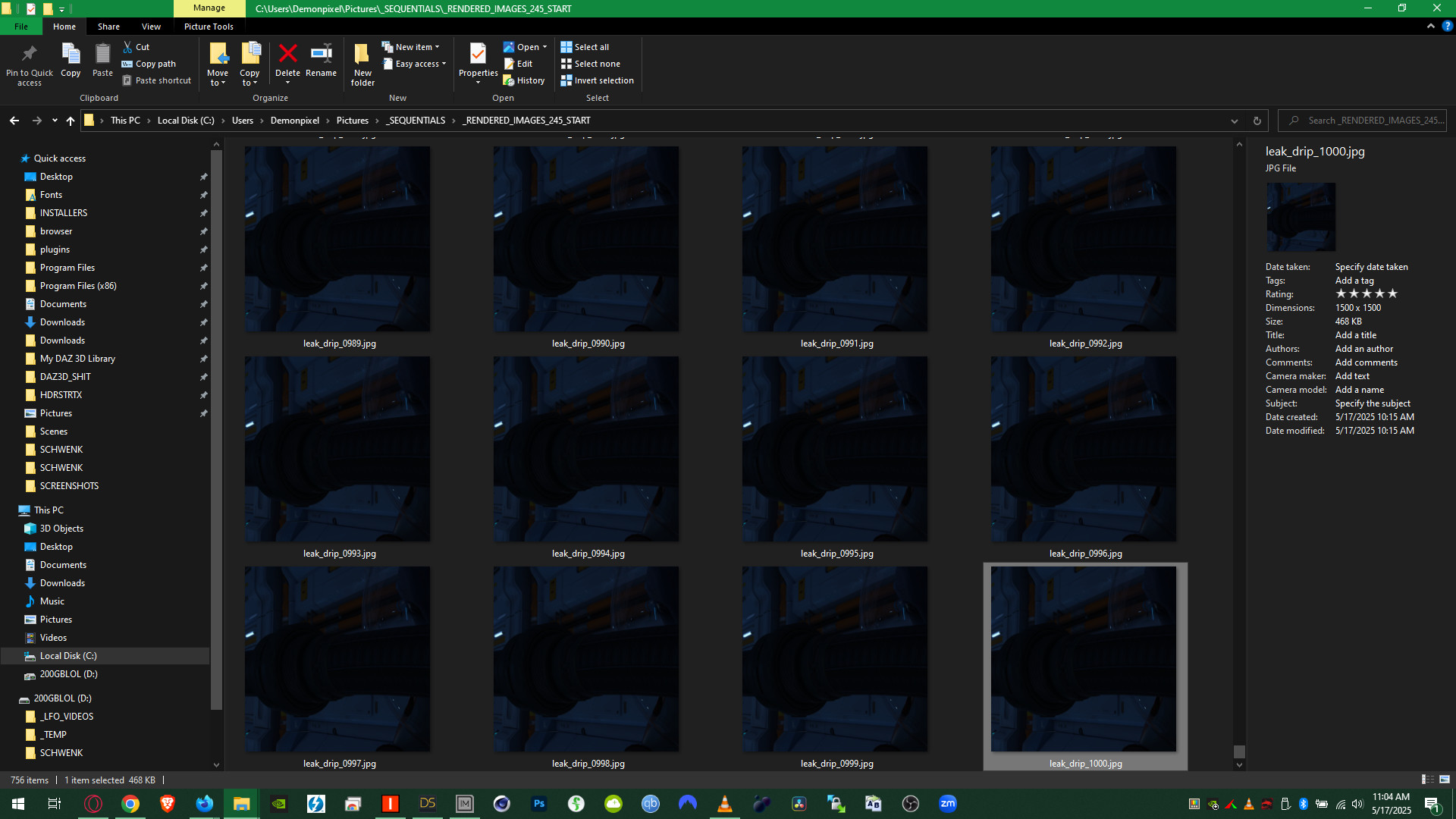
Task: Open _LFO_VIDEOS folder in navigation pane
Action: click(x=67, y=717)
